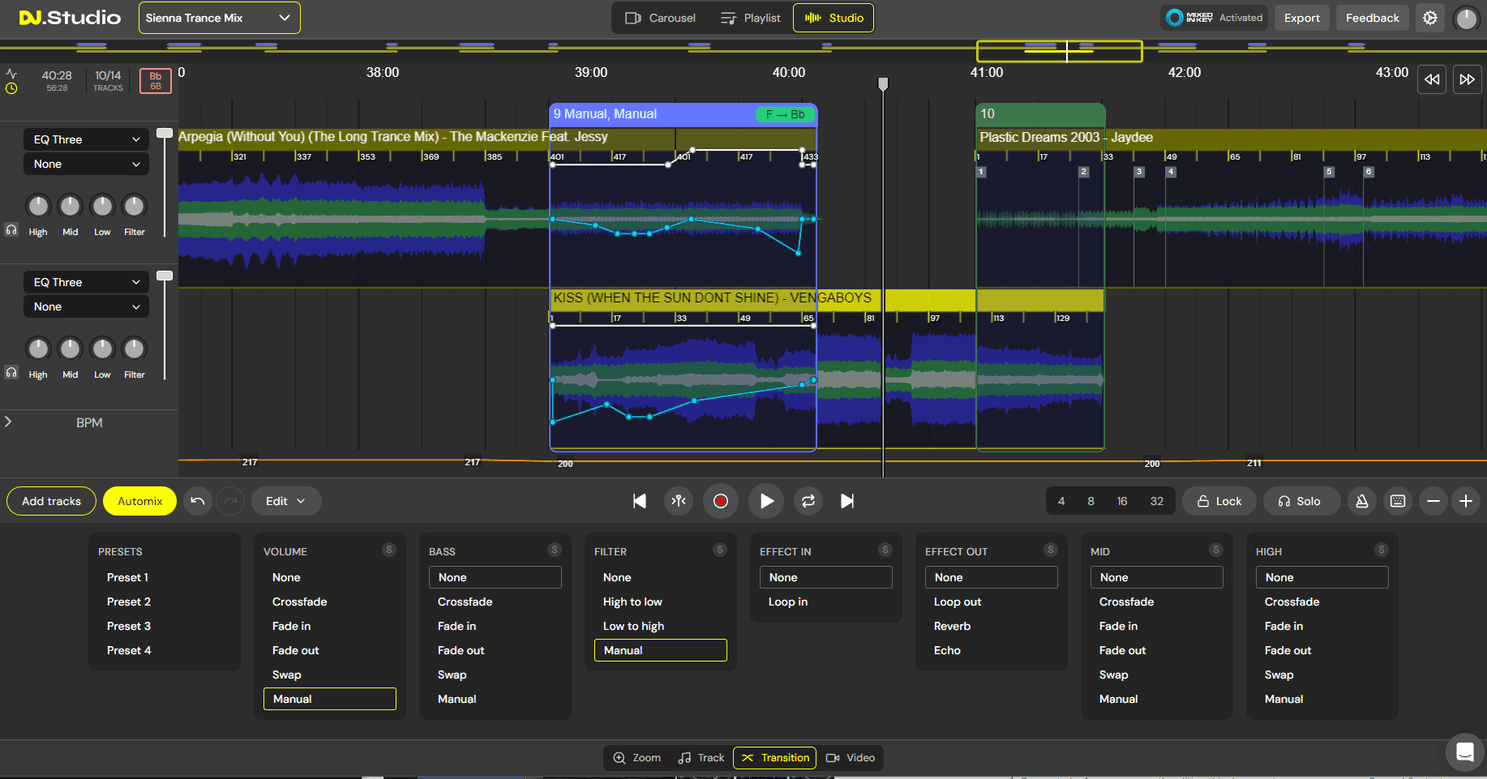Zoom out timeline with minus button
The height and width of the screenshot is (779, 1487).
tap(1434, 501)
